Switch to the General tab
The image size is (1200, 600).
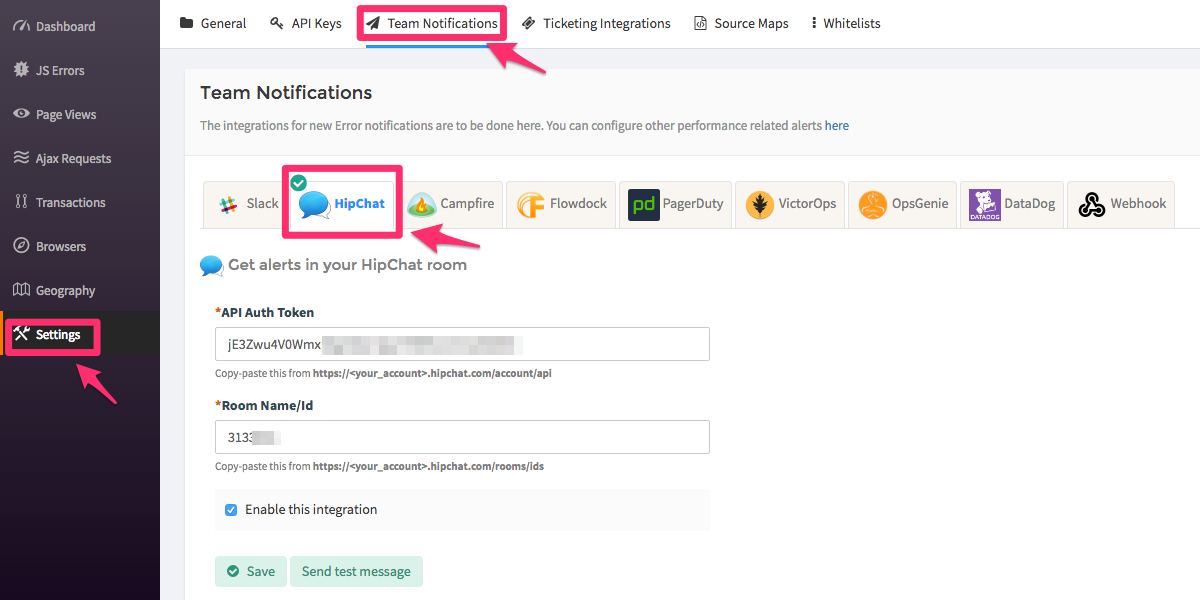tap(213, 23)
